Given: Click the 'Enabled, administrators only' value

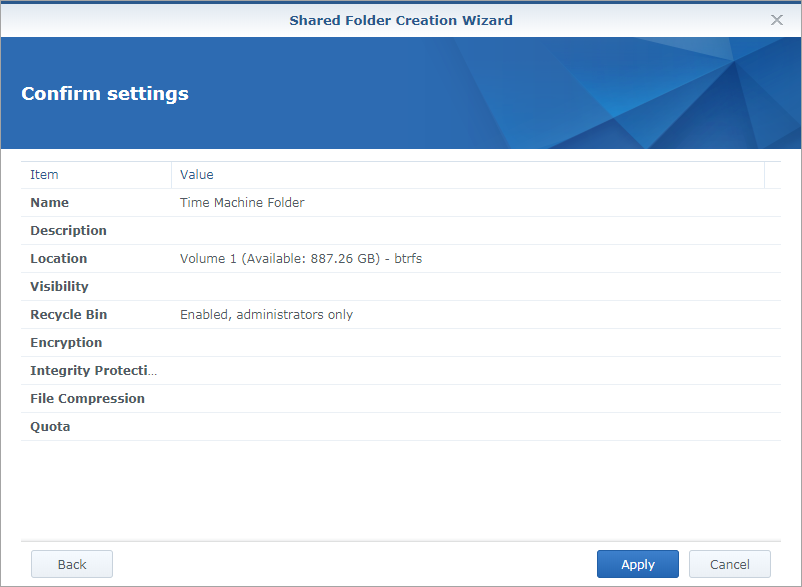Looking at the screenshot, I should point(266,314).
